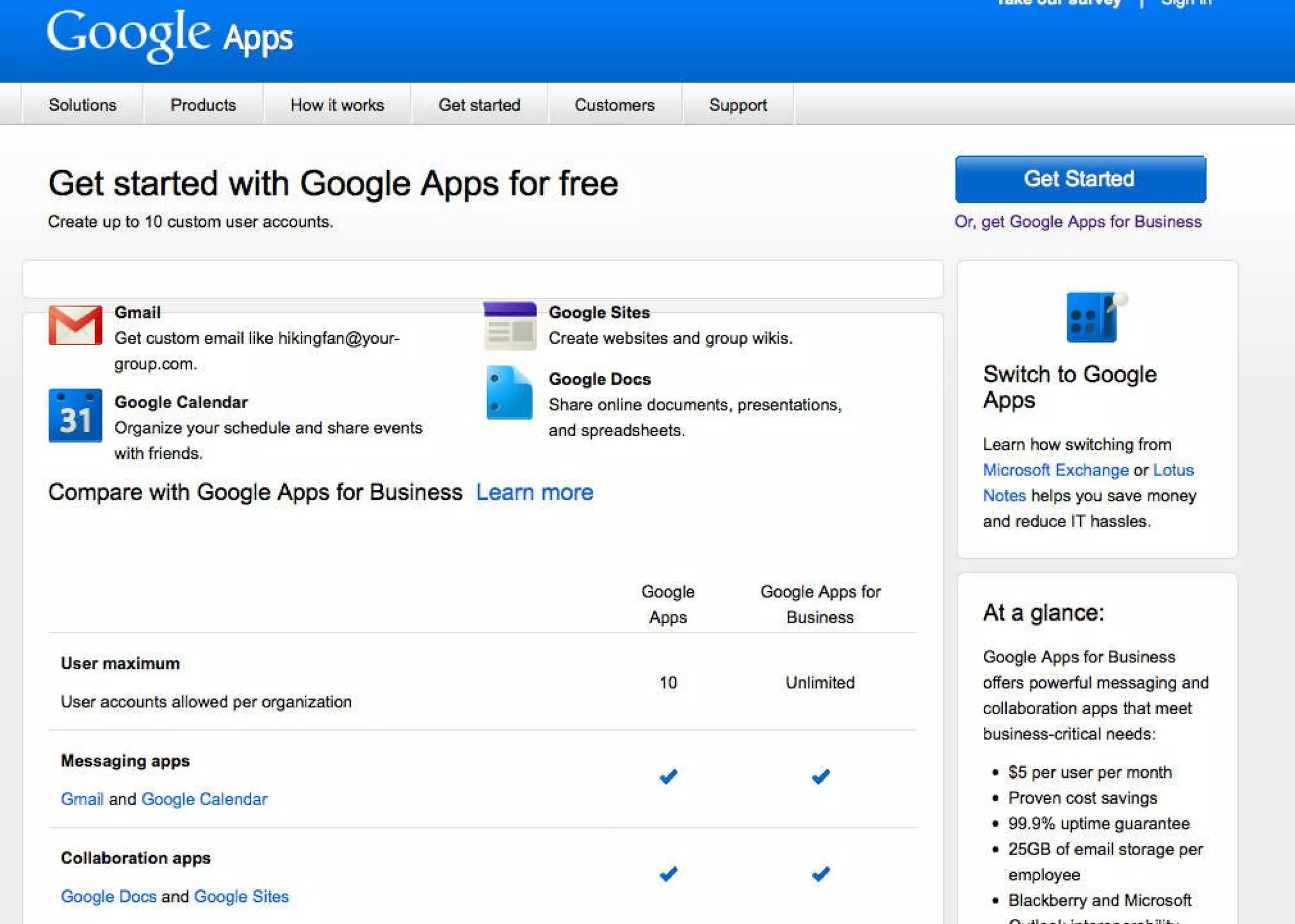The width and height of the screenshot is (1295, 924).
Task: Click 'Create up to 10 custom user accounts.' text
Action: click(190, 222)
